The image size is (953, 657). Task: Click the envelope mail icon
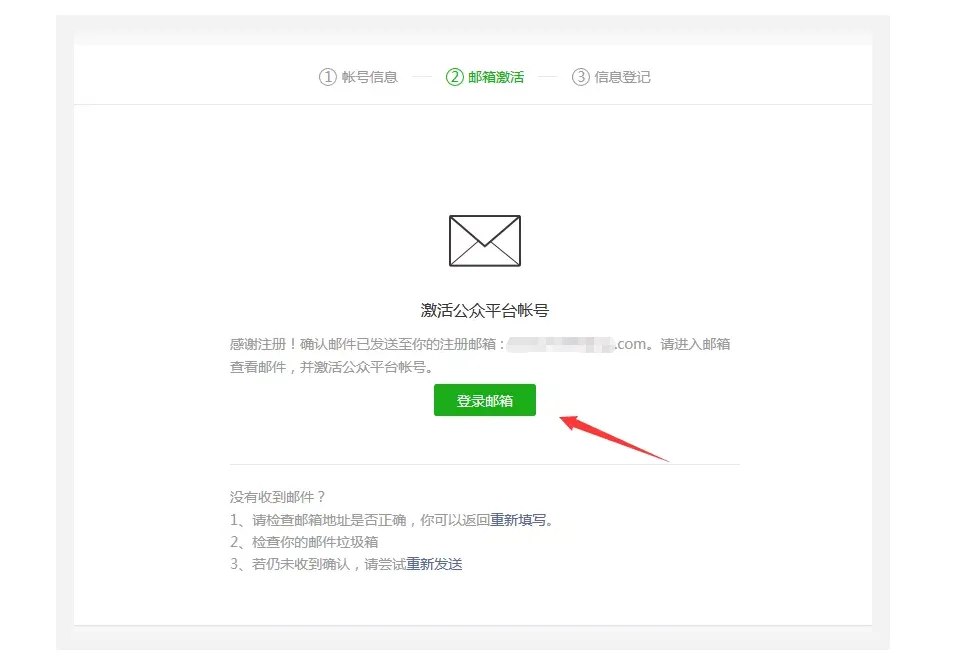point(484,241)
